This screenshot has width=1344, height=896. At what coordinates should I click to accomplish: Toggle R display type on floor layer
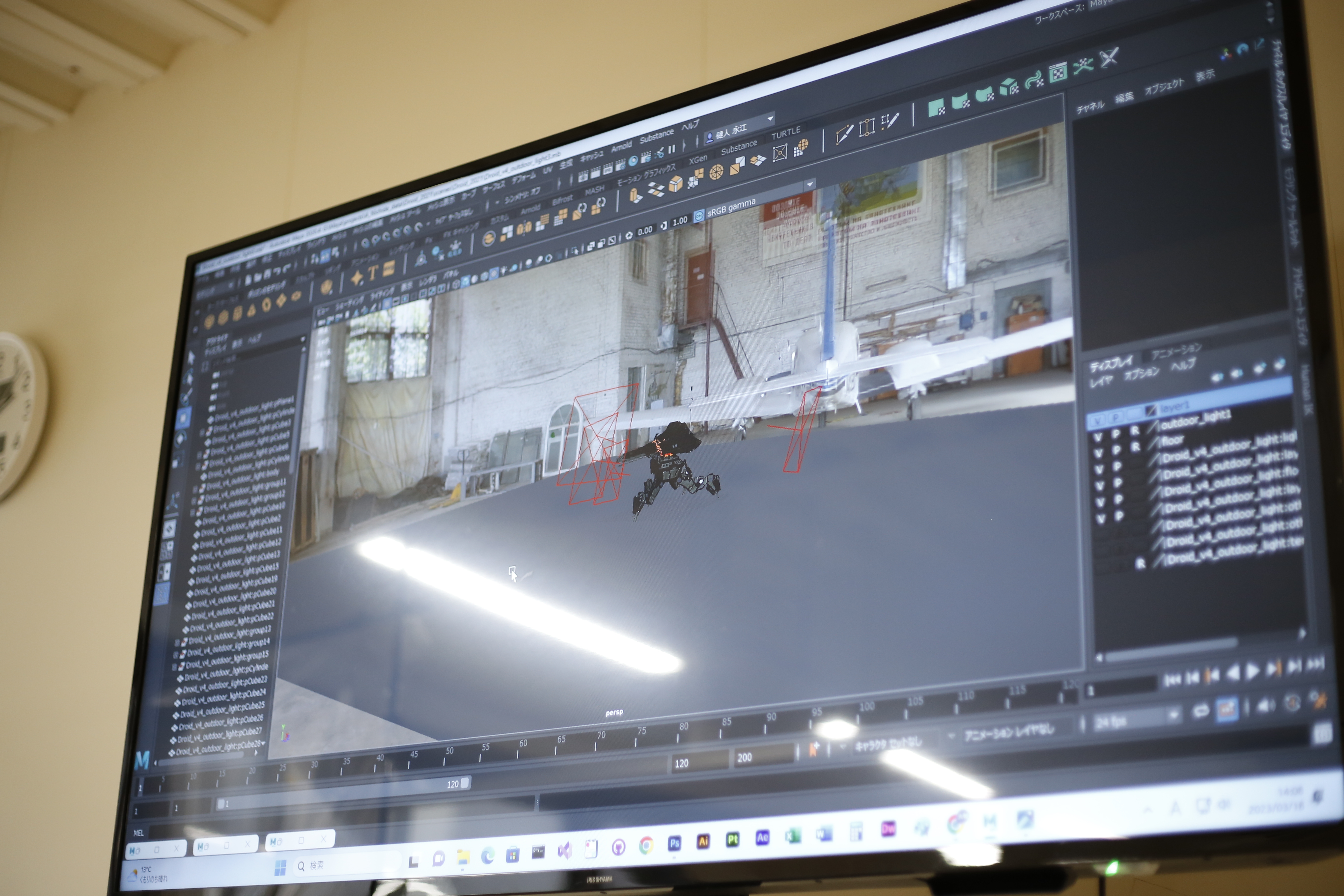[x=1135, y=447]
